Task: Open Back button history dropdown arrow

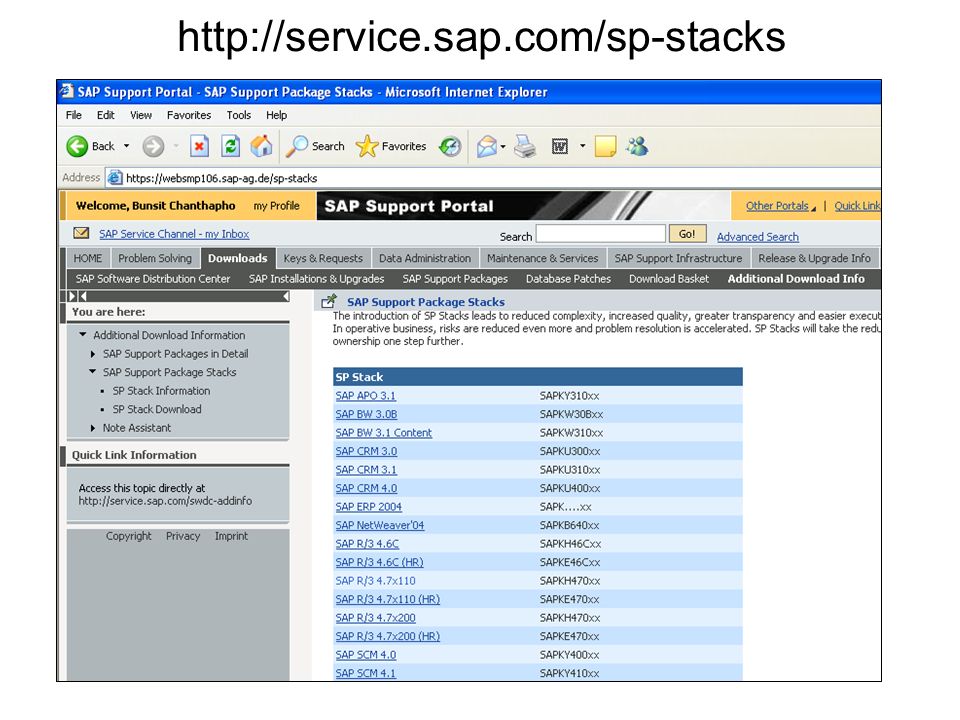Action: (x=127, y=146)
